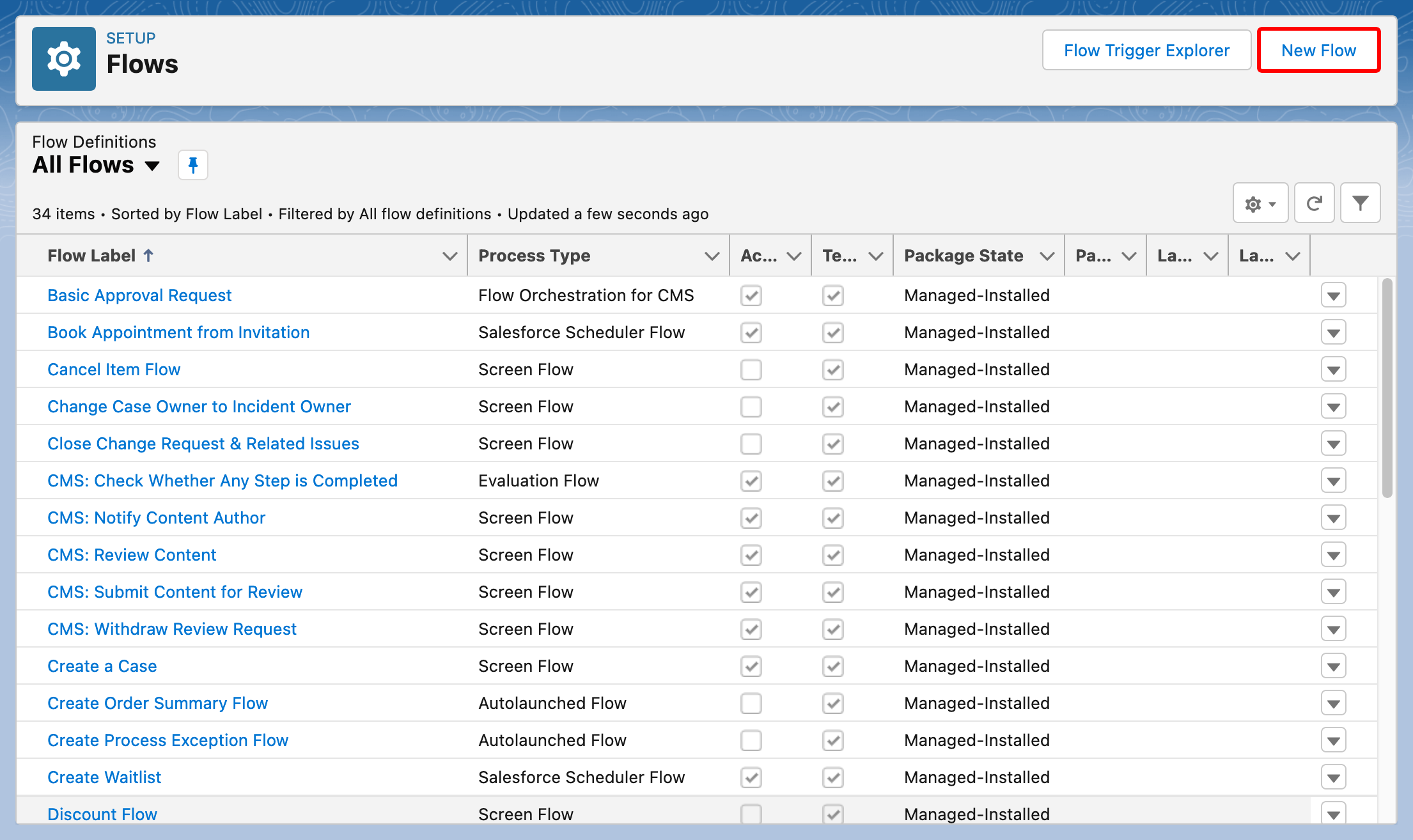Toggle Template checkbox for Create a Case
This screenshot has width=1413, height=840.
tap(832, 667)
